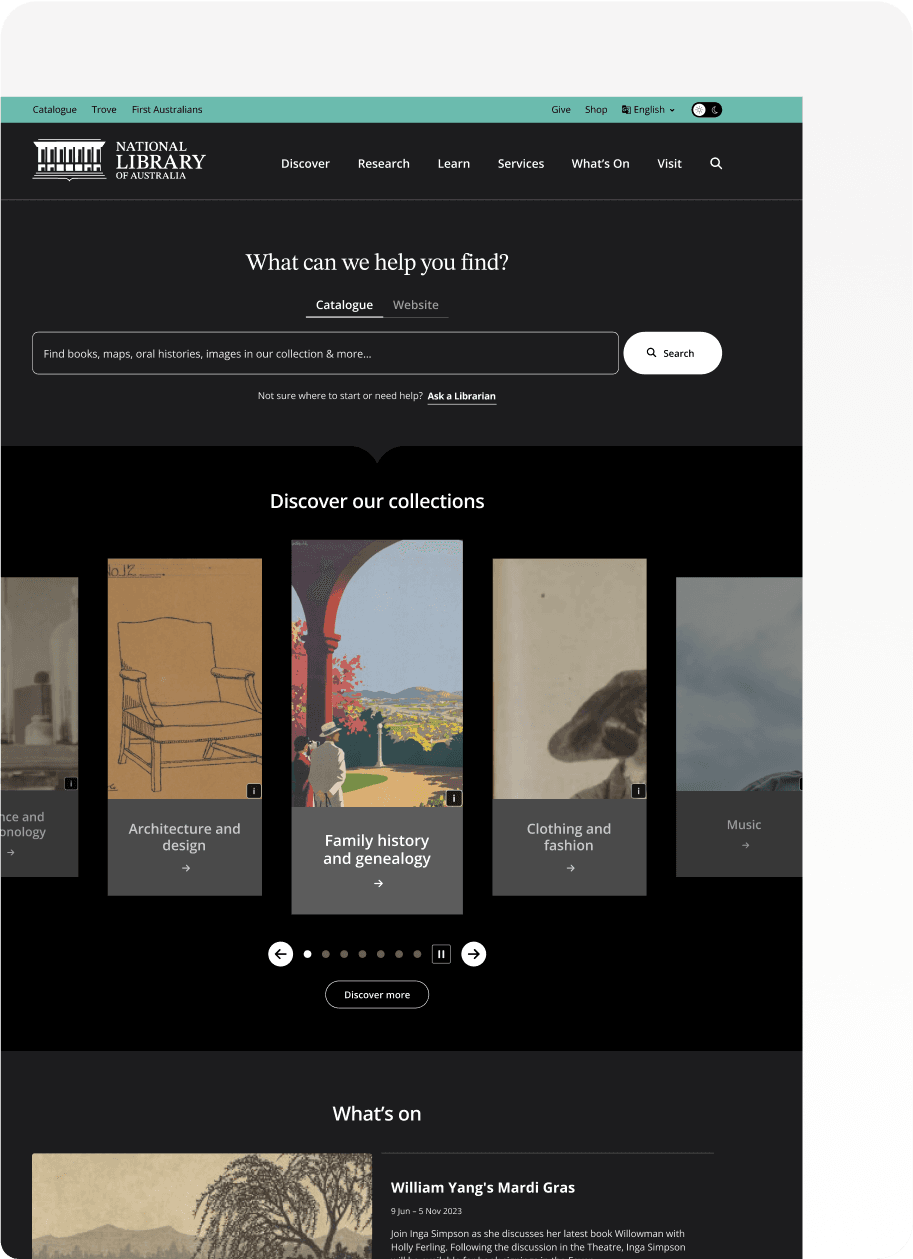Select the first carousel dot

307,954
